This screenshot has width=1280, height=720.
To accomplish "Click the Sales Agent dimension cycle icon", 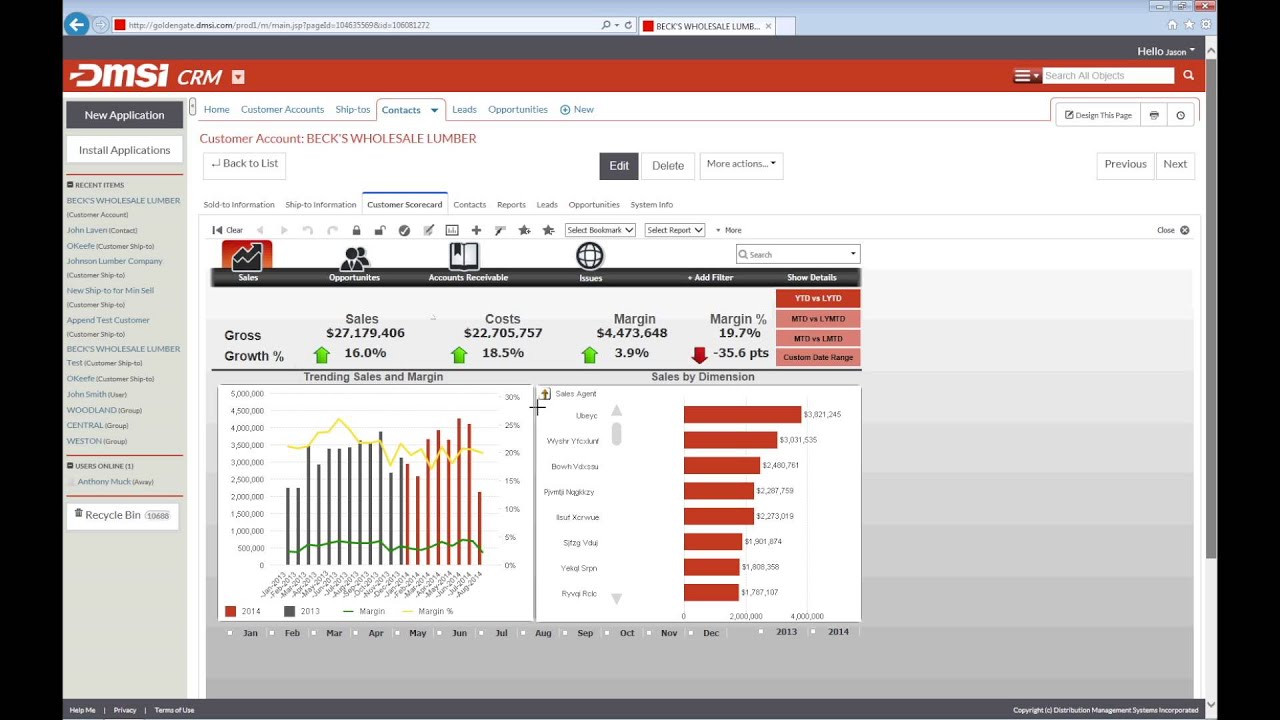I will click(545, 394).
